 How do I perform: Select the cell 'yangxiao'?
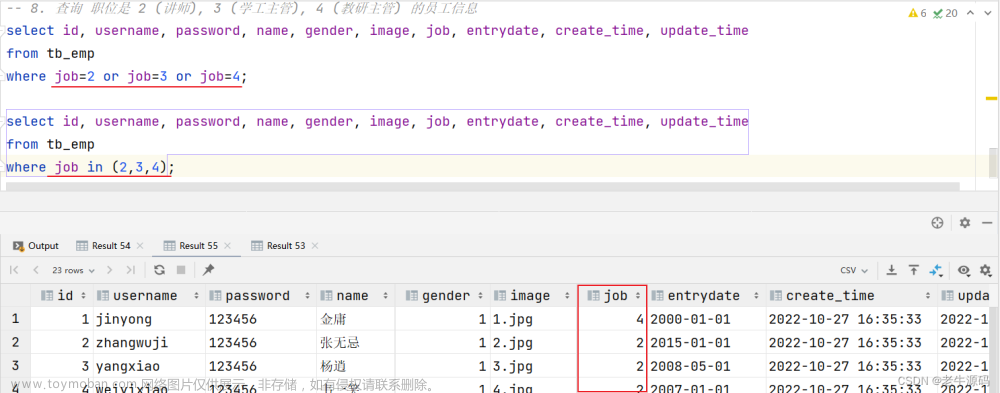pyautogui.click(x=149, y=366)
